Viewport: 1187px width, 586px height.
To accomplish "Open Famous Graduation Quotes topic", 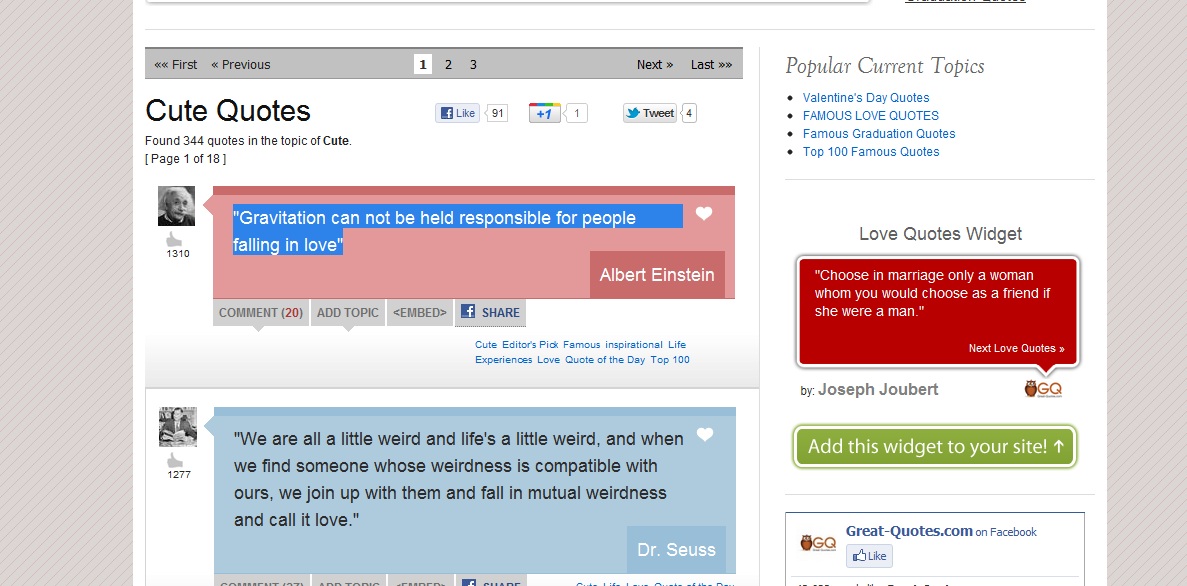I will [879, 134].
